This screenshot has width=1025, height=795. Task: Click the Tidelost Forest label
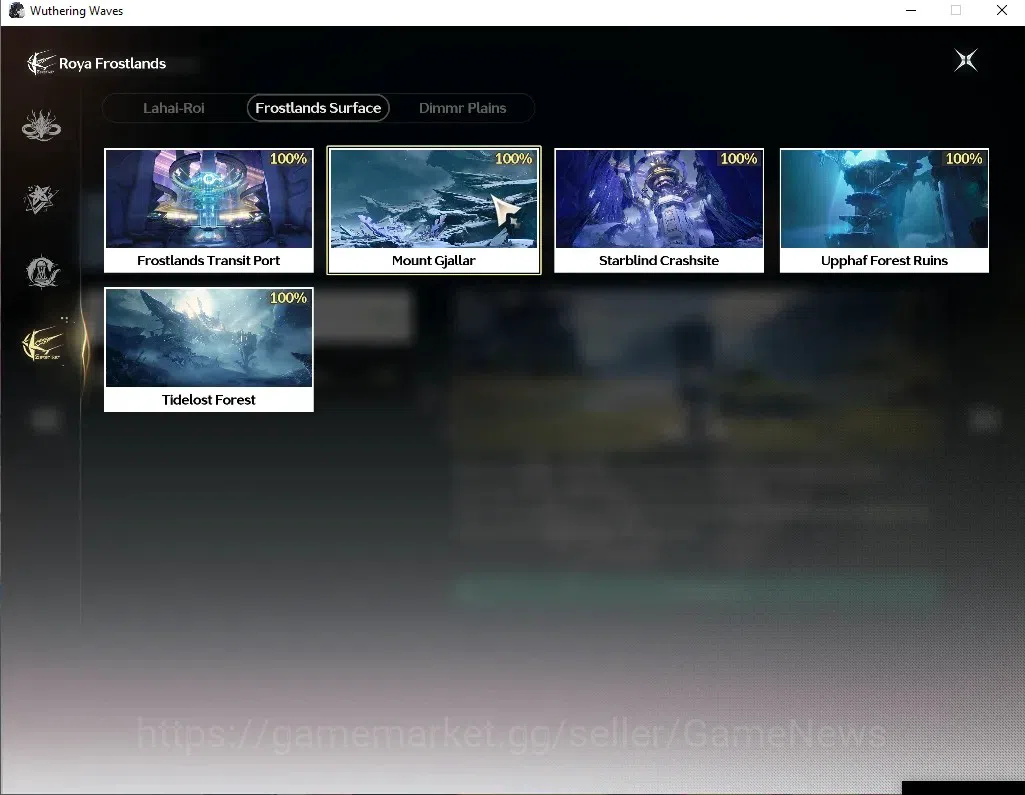[209, 399]
